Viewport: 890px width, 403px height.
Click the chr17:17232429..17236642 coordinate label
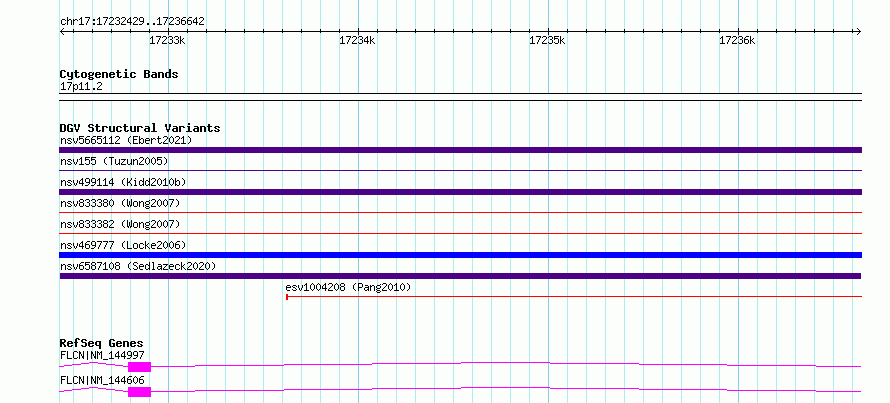[x=132, y=22]
